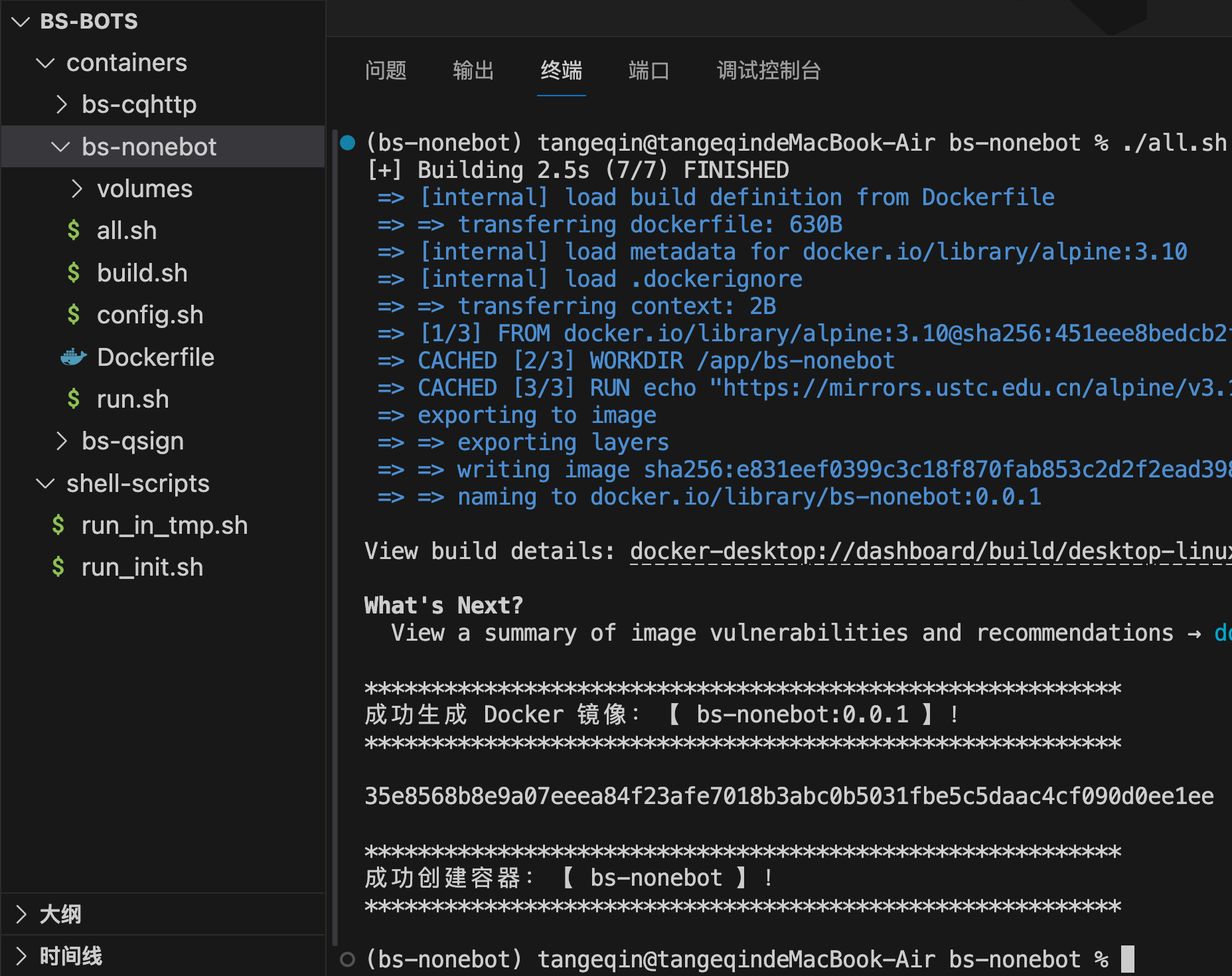1232x976 pixels.
Task: Click the "naming to docker.io/library/bs-nonebot:0.0.1" line
Action: click(x=749, y=497)
